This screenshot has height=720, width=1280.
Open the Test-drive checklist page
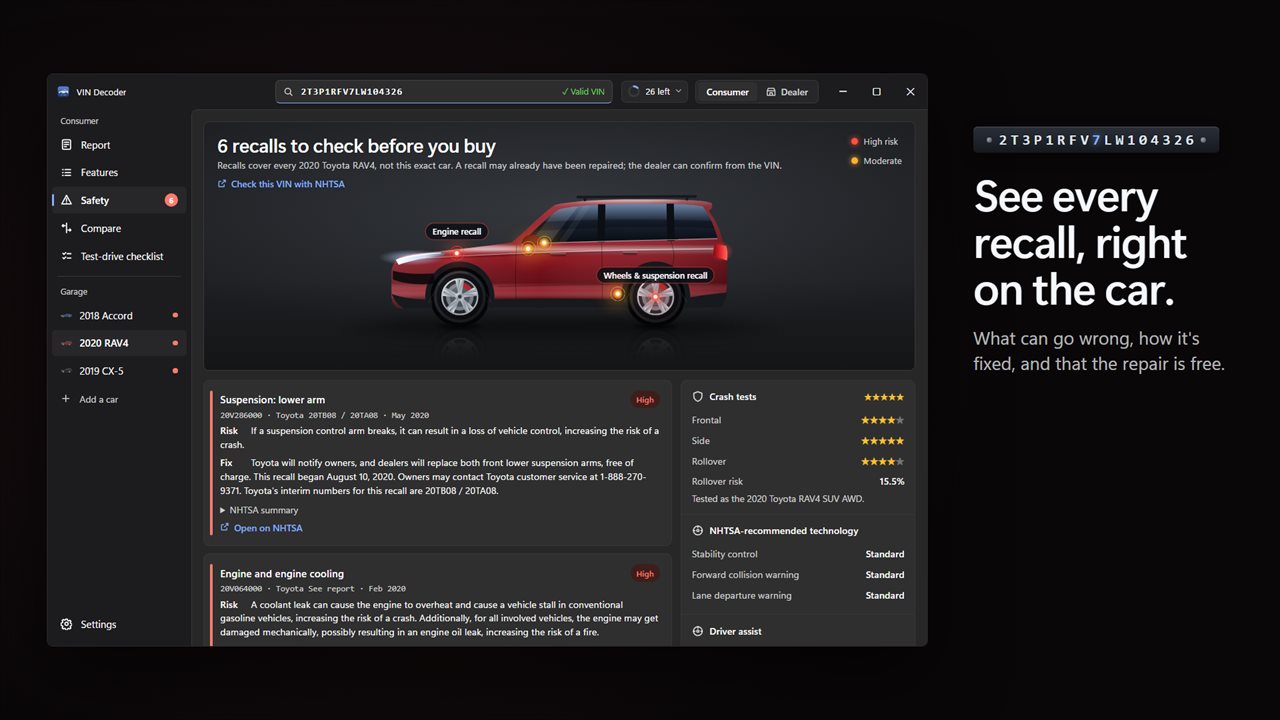pos(119,256)
